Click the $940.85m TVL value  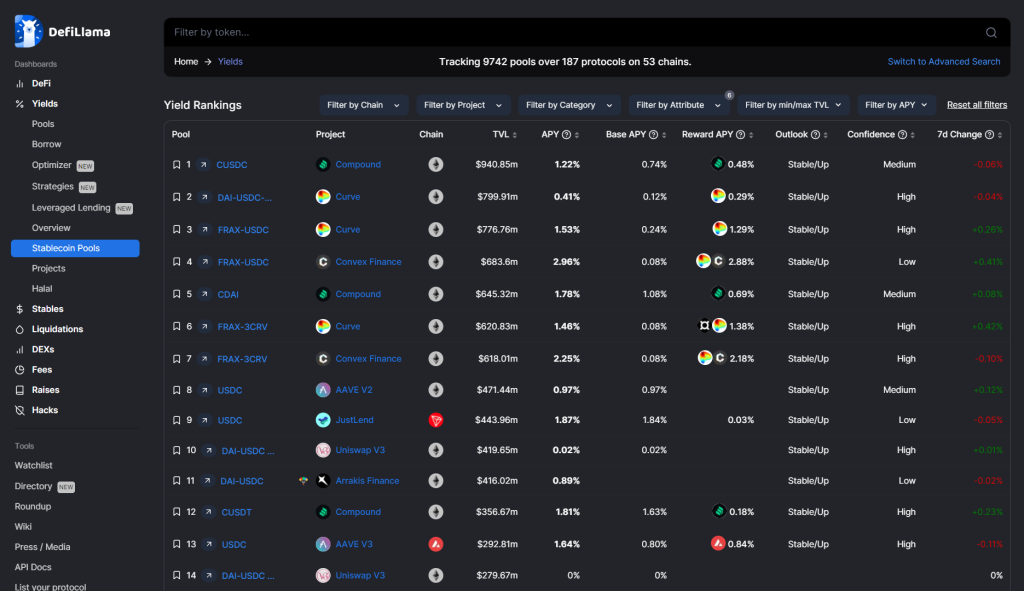pyautogui.click(x=496, y=165)
